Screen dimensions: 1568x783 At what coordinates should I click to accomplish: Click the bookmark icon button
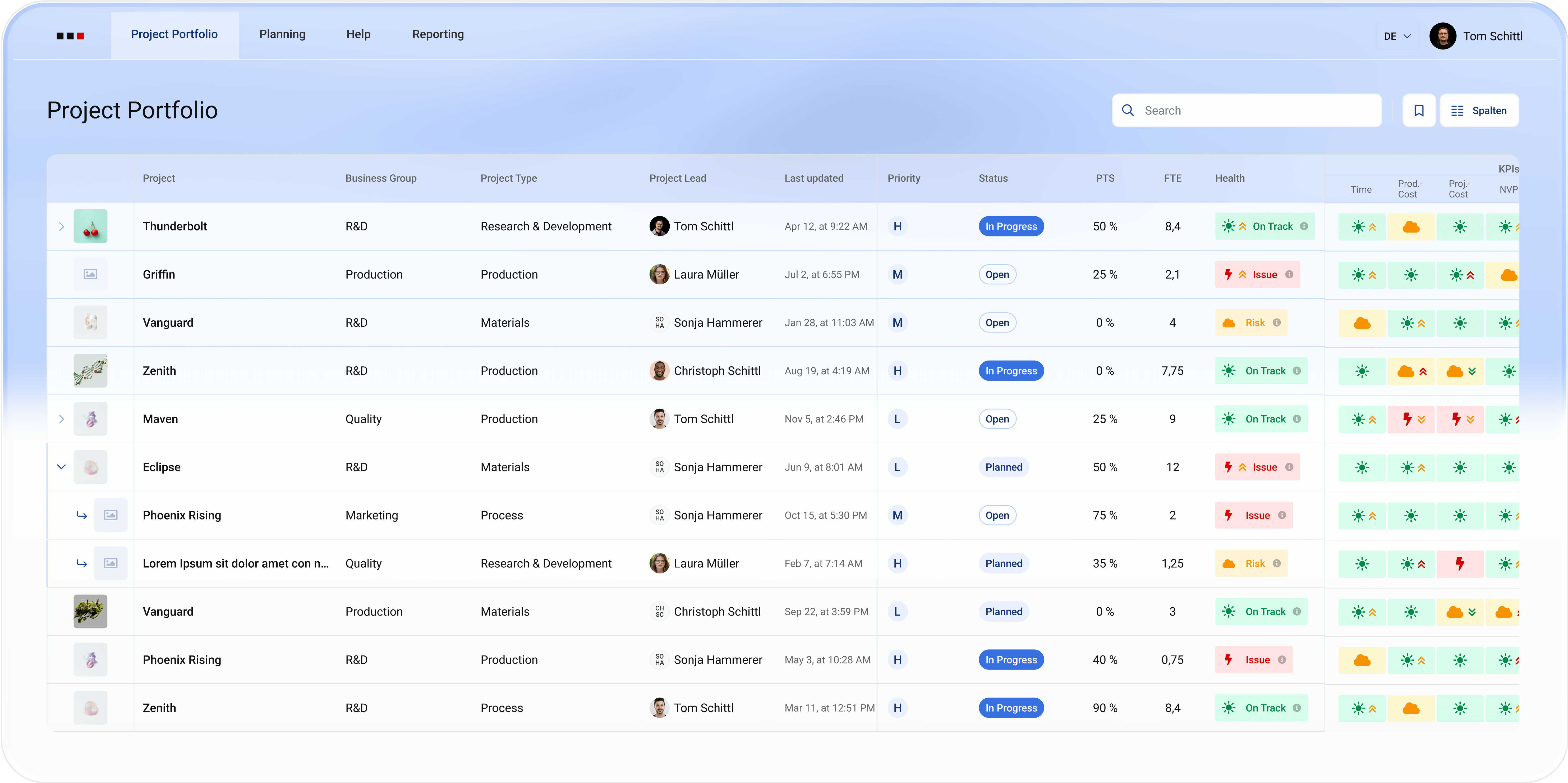click(x=1418, y=110)
